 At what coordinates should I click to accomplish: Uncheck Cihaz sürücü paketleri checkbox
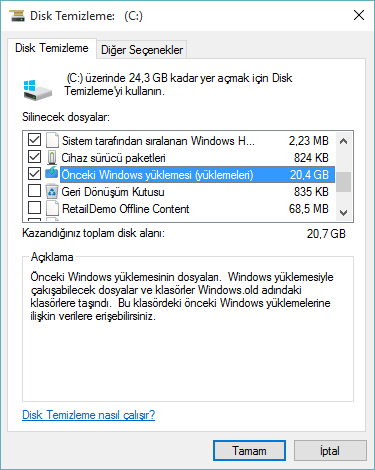pyautogui.click(x=34, y=157)
